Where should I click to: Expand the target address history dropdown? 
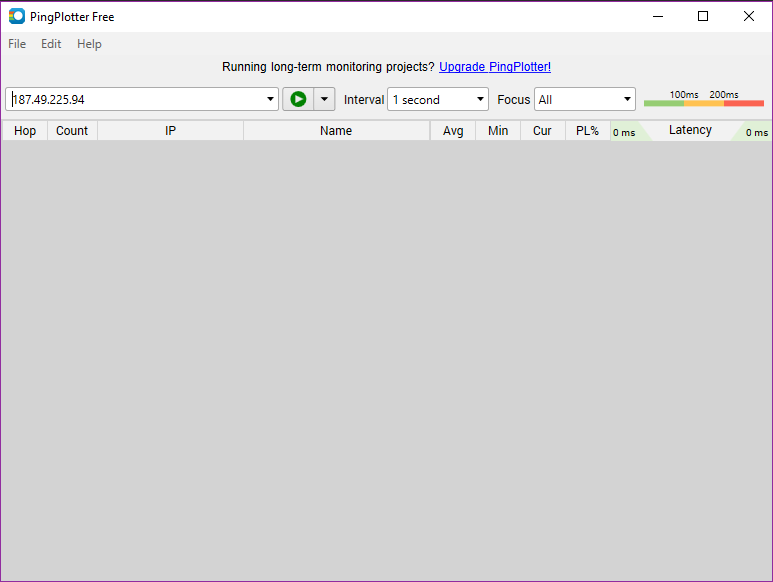pyautogui.click(x=270, y=99)
